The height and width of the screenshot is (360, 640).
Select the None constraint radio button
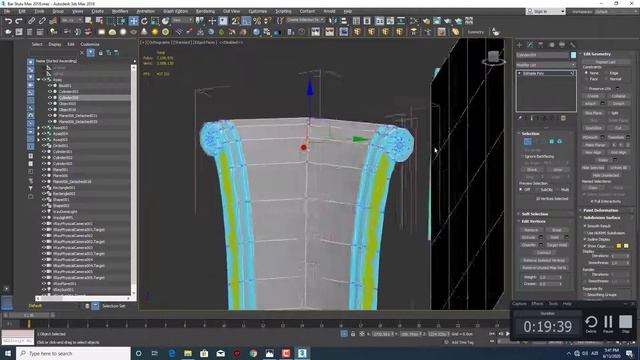[x=587, y=73]
